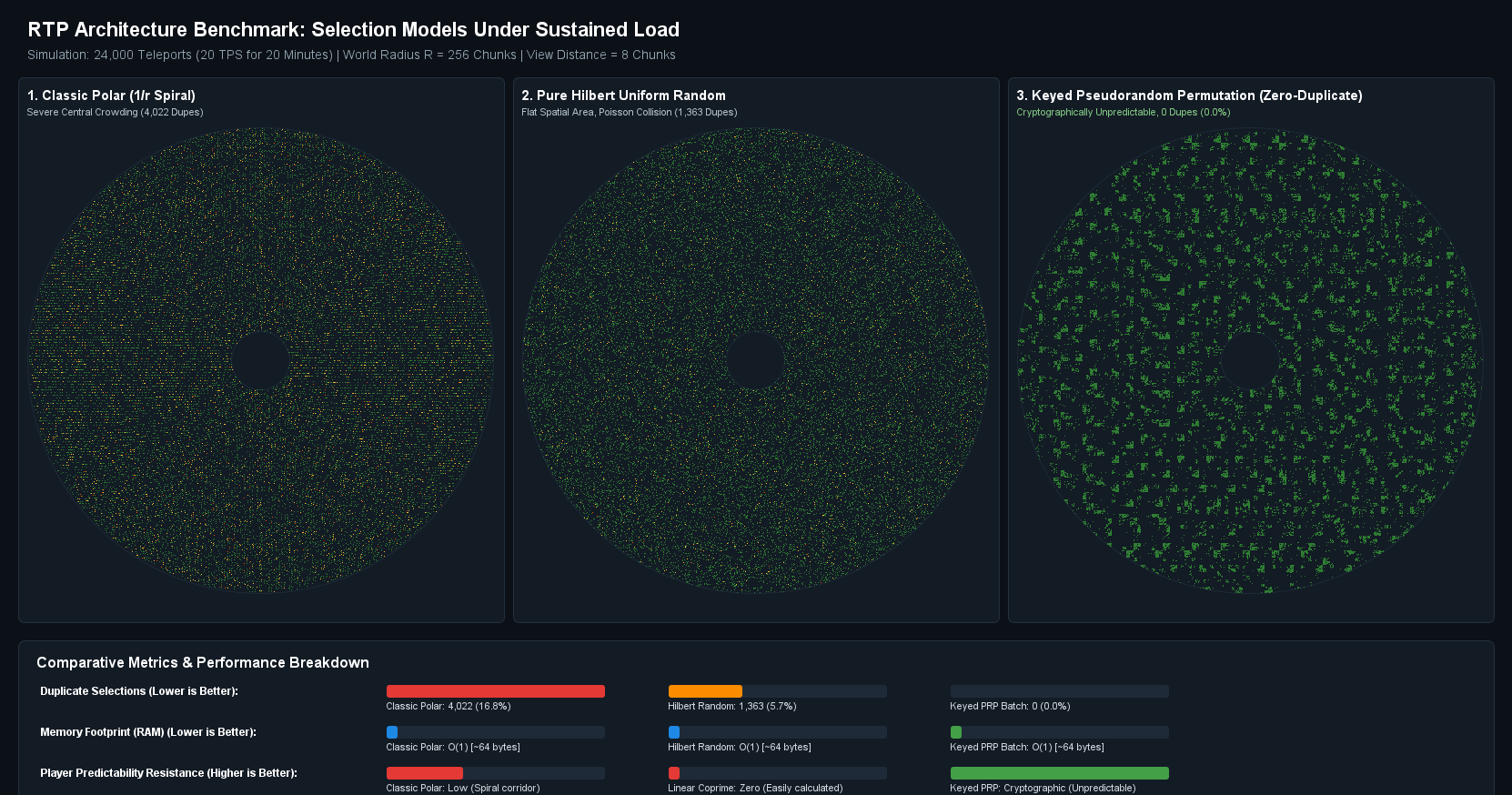Click blue Classic Polar memory bar

point(392,732)
